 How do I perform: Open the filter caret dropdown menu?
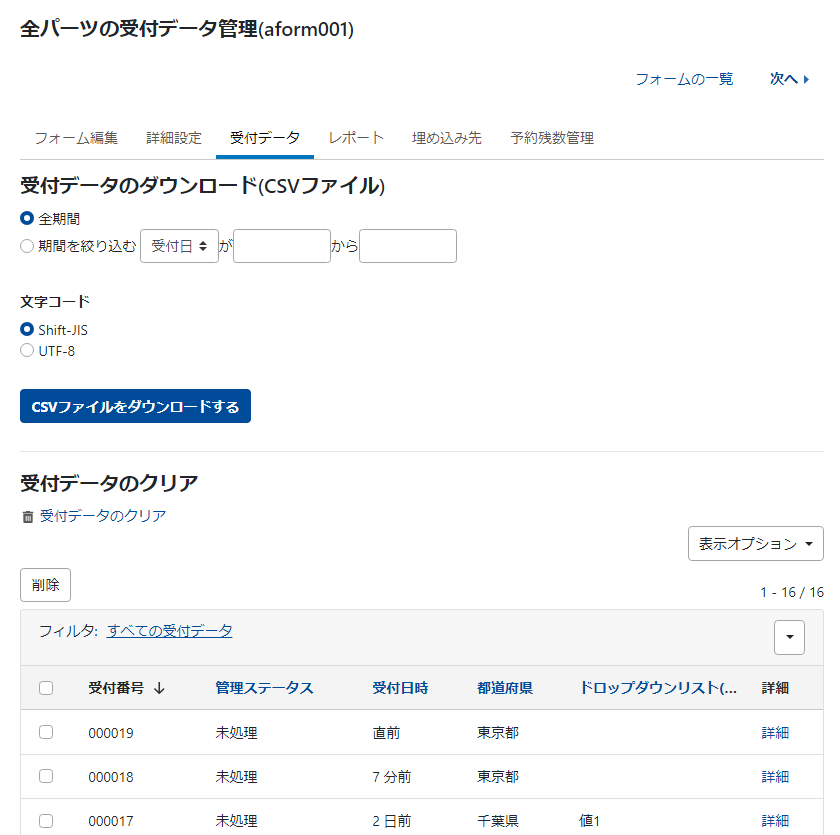pos(789,637)
